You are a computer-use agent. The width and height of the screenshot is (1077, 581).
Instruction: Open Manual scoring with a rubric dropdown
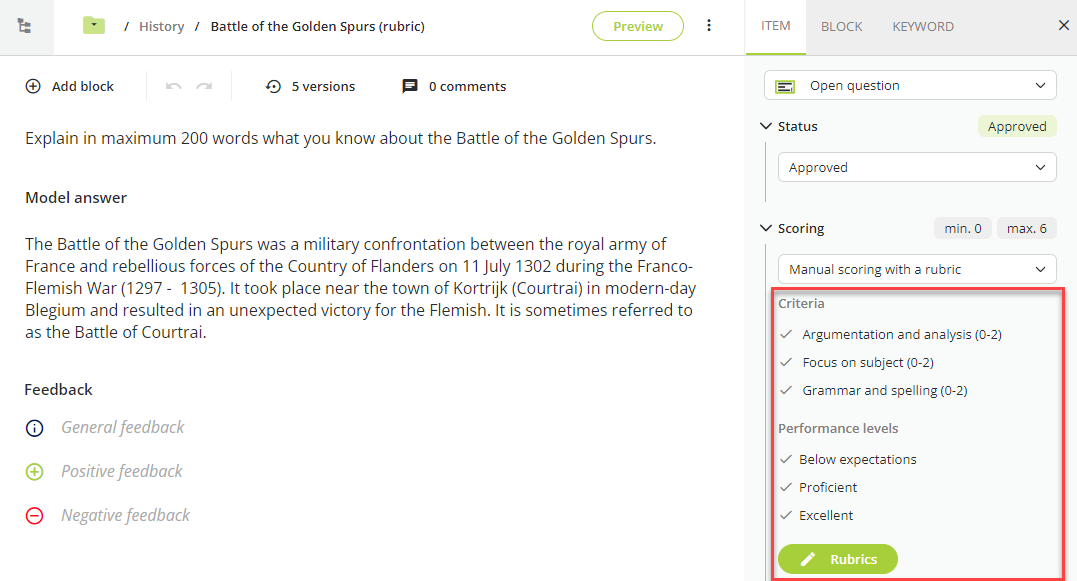tap(917, 269)
